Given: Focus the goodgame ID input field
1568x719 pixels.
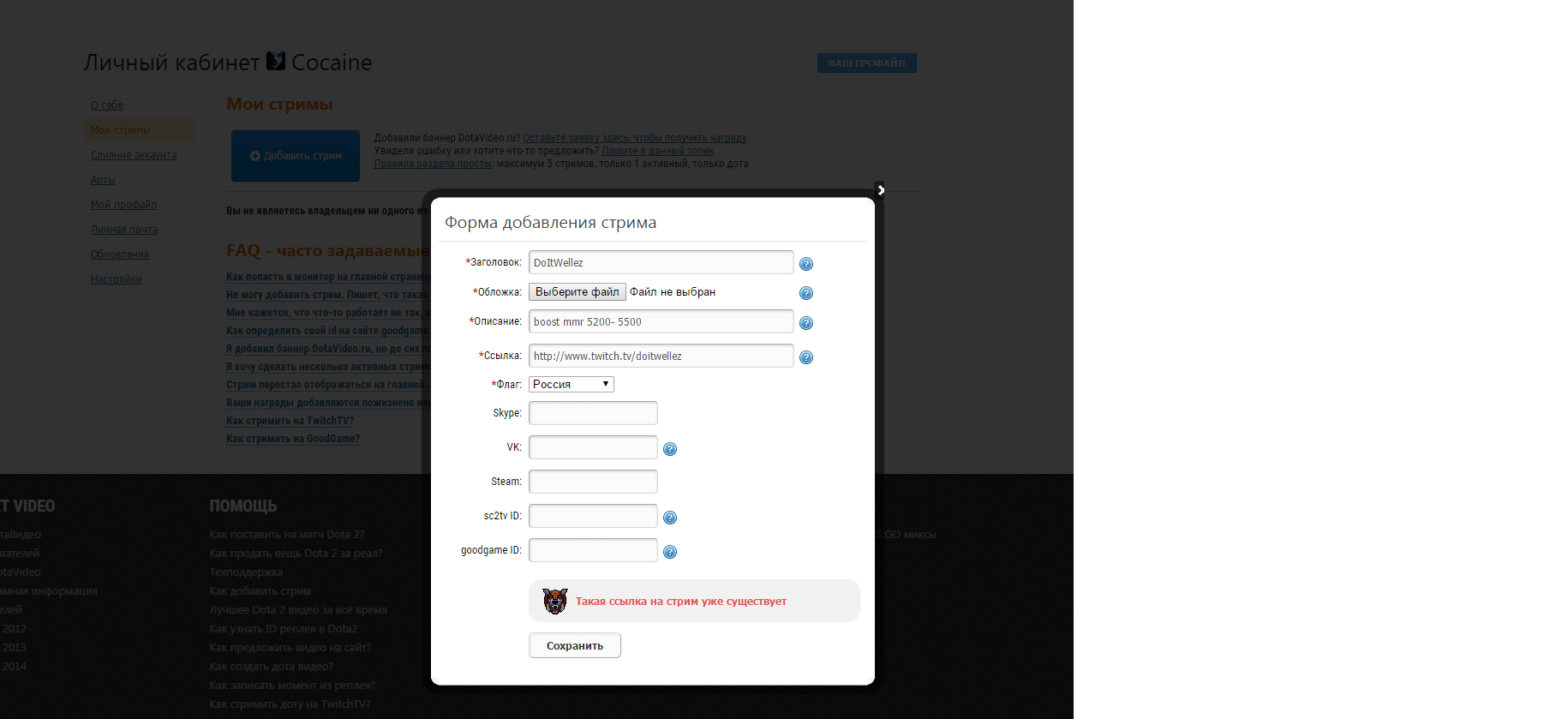Looking at the screenshot, I should coord(593,550).
